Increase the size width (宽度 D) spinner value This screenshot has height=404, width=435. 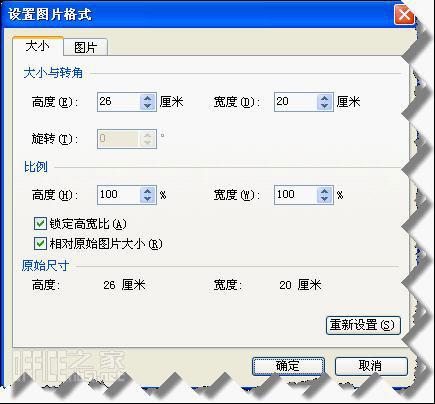pyautogui.click(x=325, y=98)
